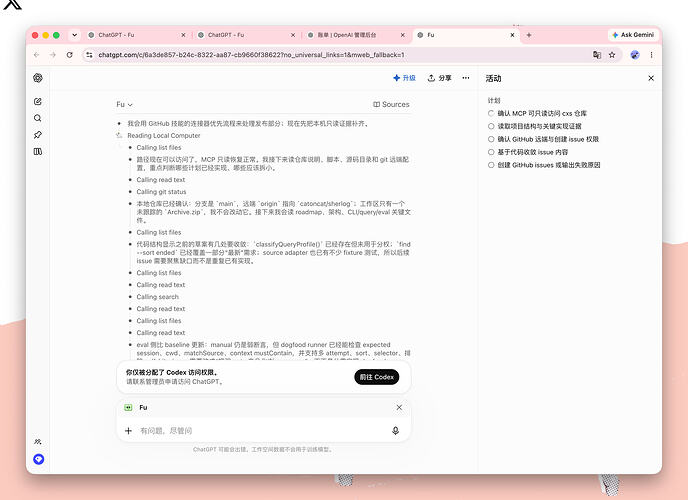
Task: Remove the Fu chip with its X
Action: pos(399,407)
